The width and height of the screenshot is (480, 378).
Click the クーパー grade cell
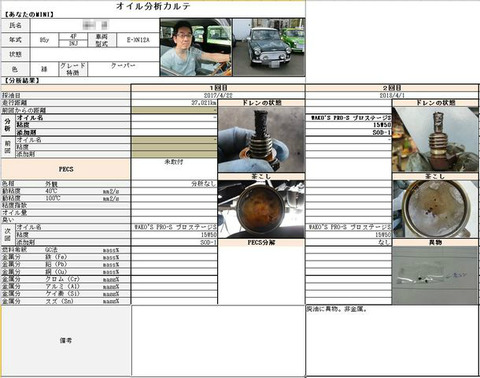point(123,69)
